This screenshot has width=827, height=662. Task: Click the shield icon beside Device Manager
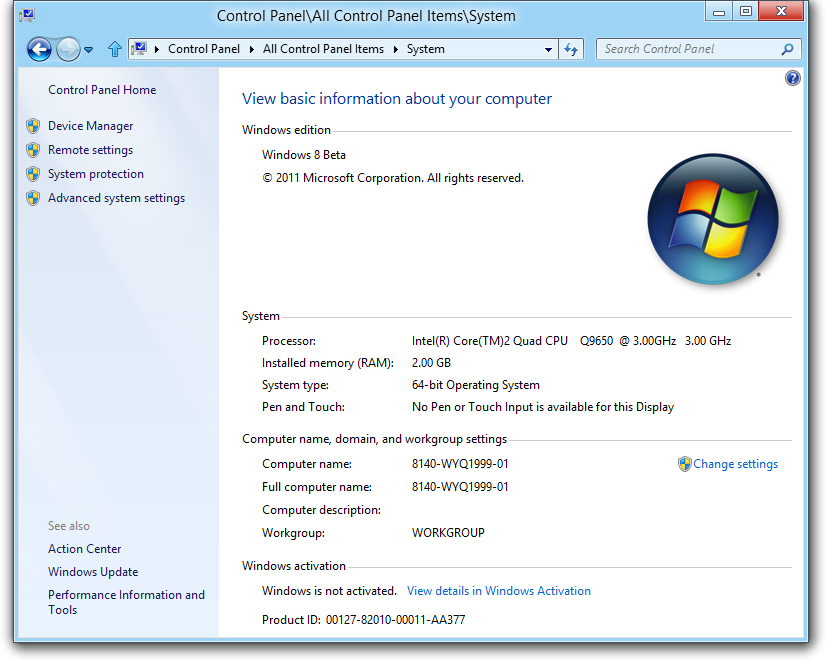pyautogui.click(x=33, y=126)
